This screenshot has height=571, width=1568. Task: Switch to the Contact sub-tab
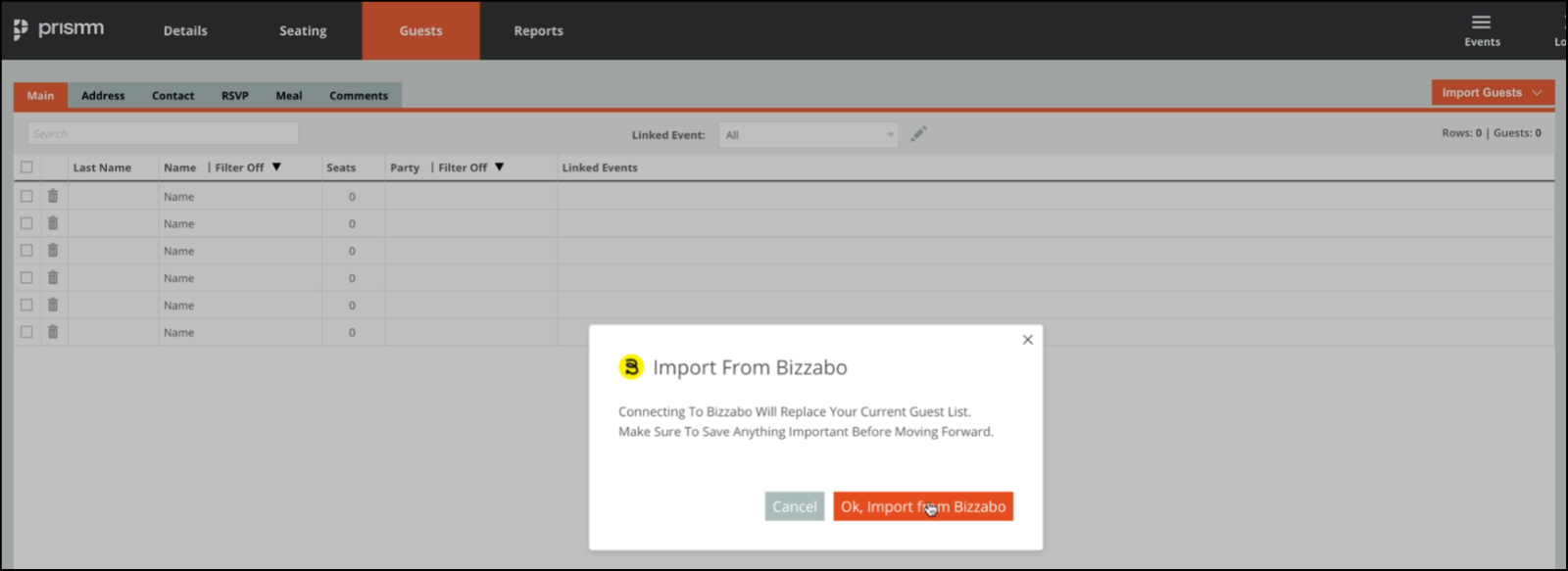tap(172, 95)
